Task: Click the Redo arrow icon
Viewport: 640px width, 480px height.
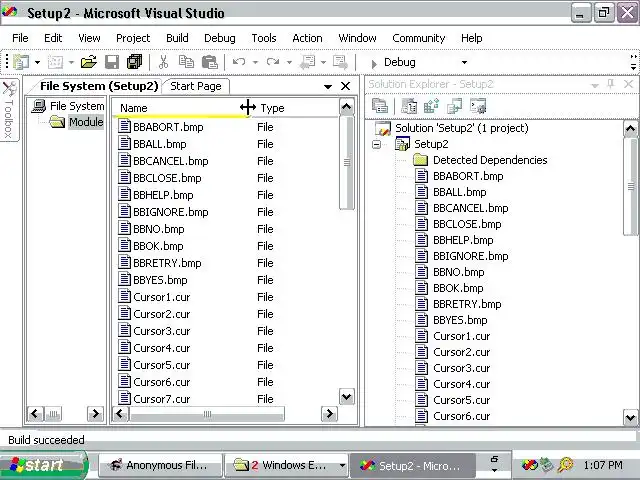Action: coord(273,62)
